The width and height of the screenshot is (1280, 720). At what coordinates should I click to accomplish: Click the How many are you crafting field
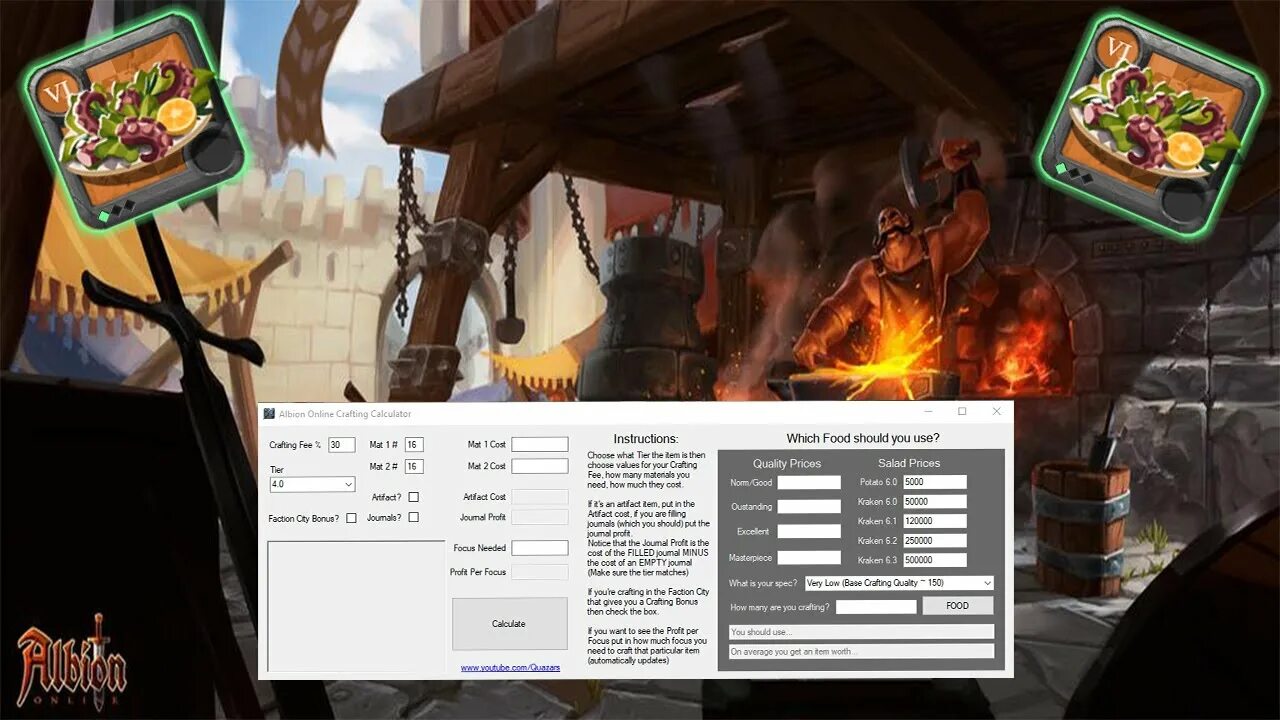(876, 607)
